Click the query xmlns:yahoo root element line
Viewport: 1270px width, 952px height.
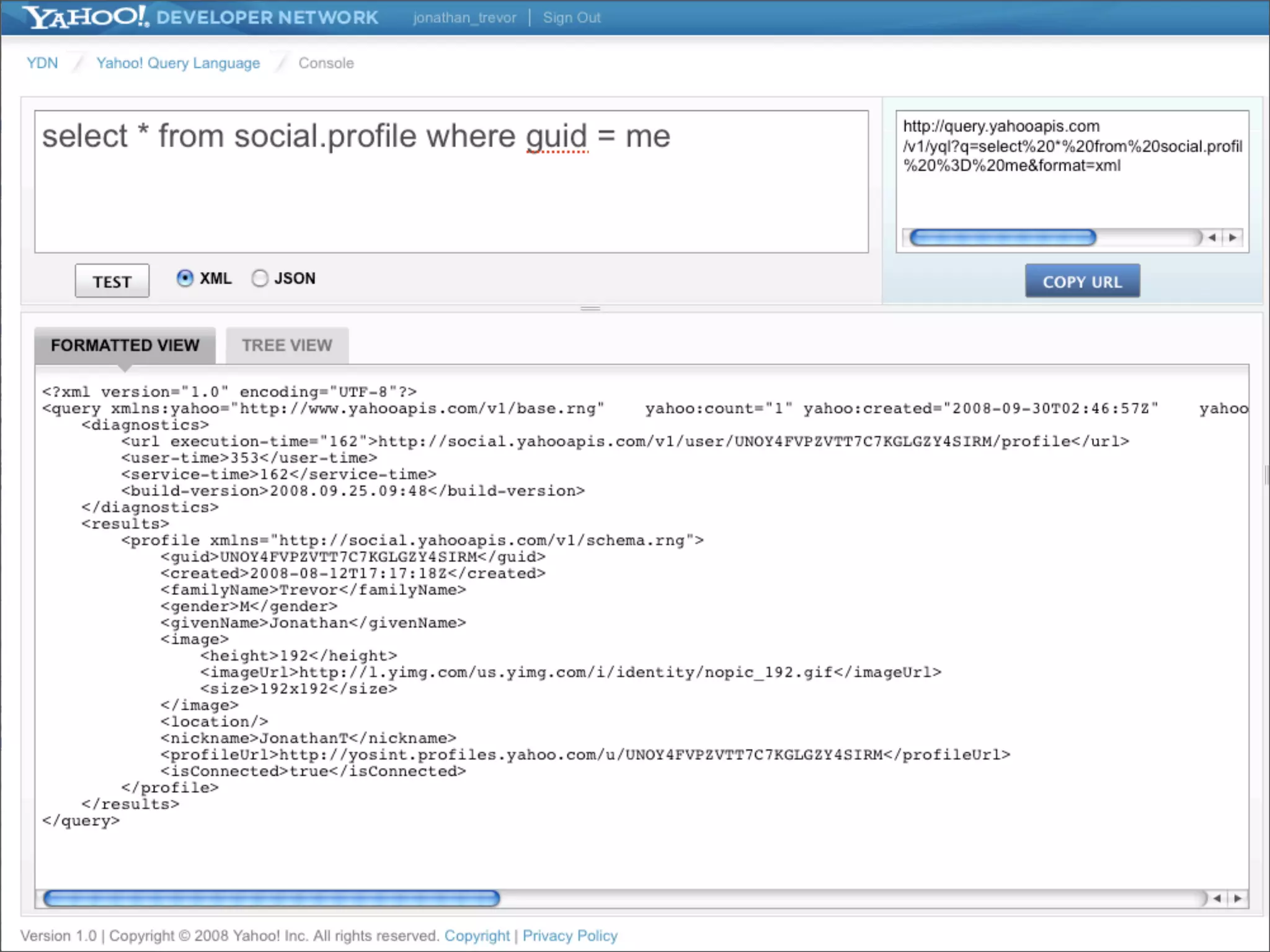(645, 408)
